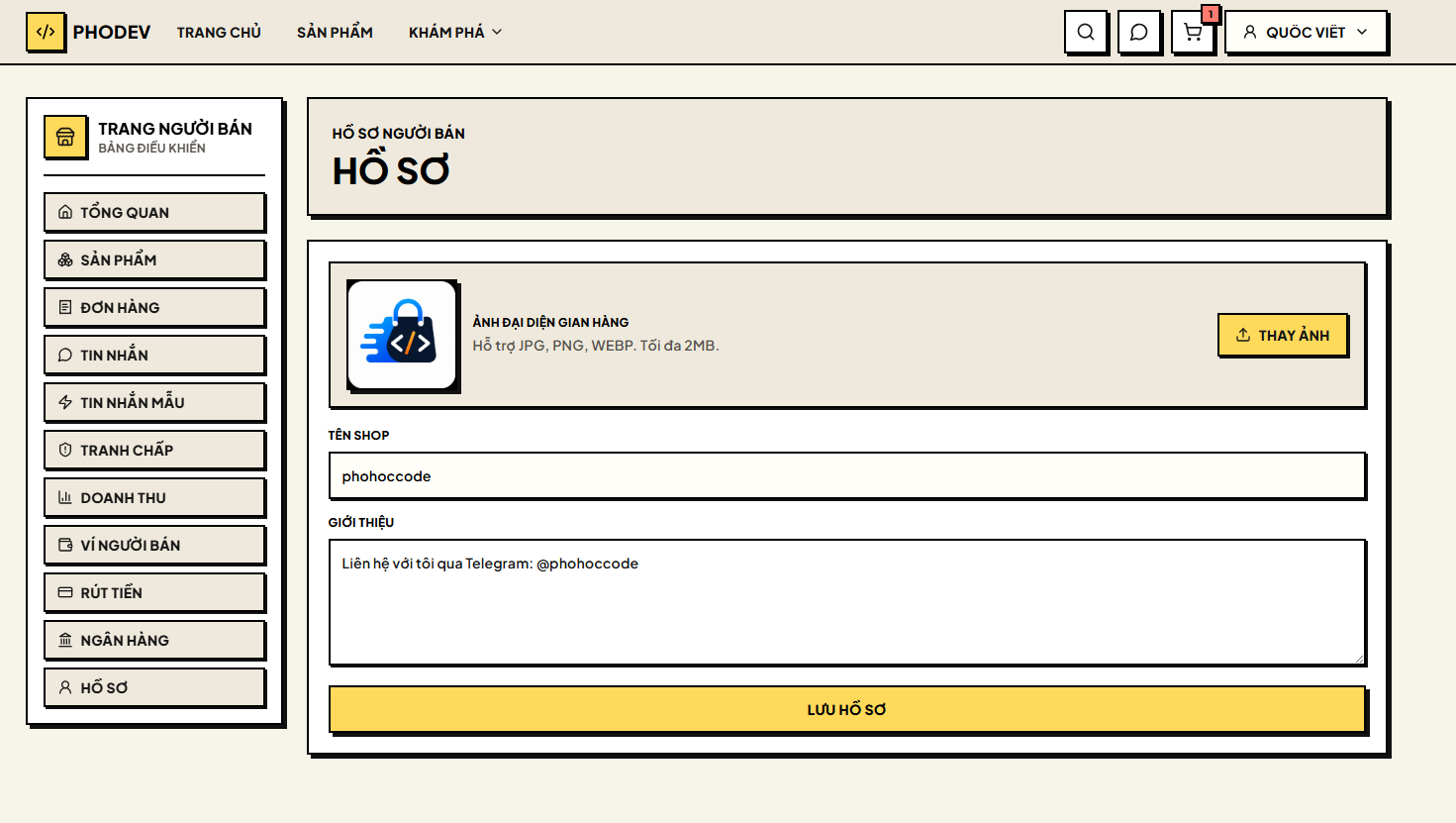Screen dimensions: 1456x823
Task: Open the Tranh Chấp sidebar link
Action: pos(154,450)
